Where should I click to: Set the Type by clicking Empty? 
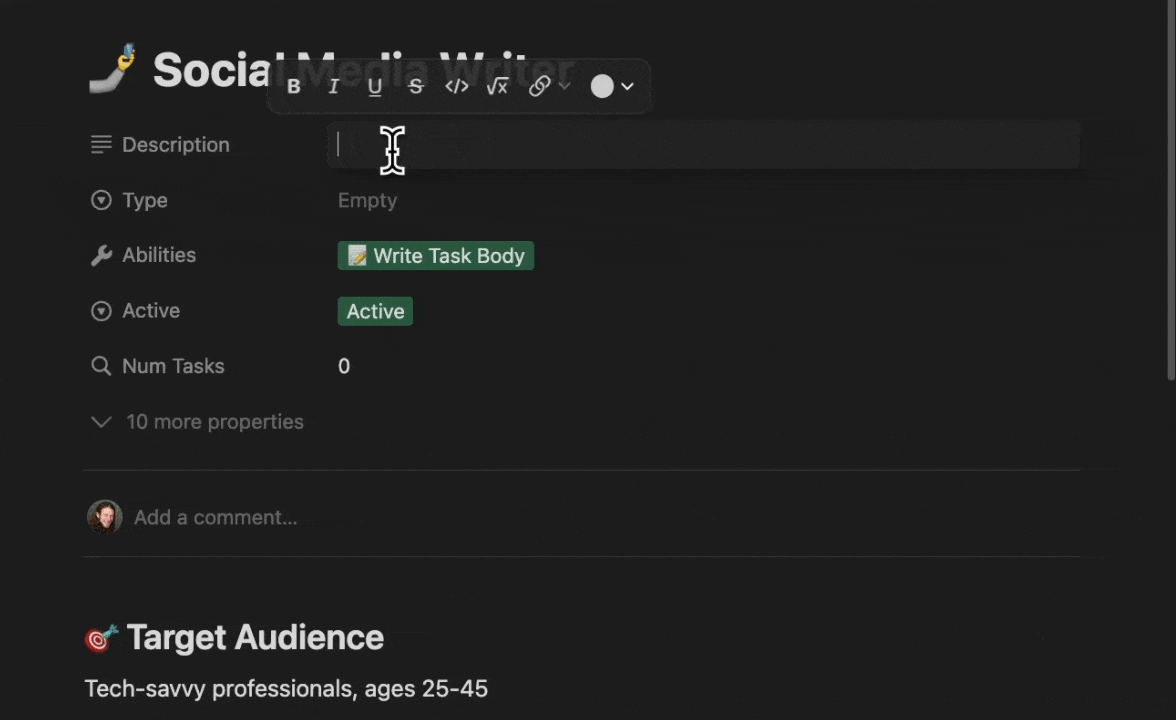pos(367,200)
